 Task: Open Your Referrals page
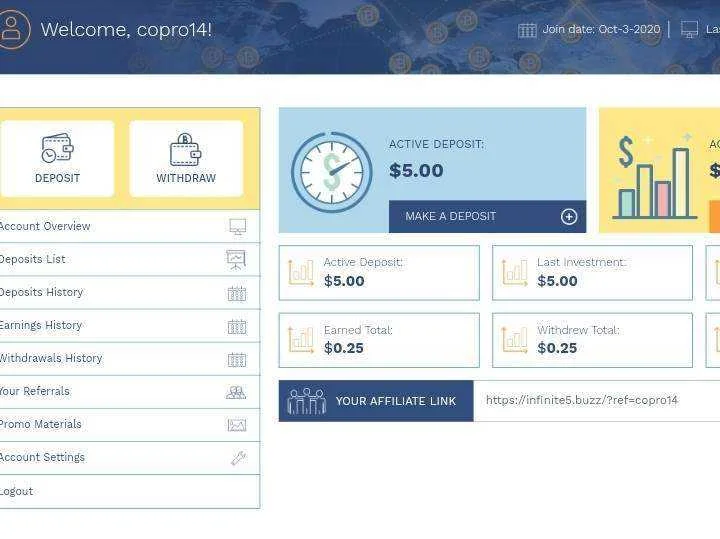tap(129, 392)
